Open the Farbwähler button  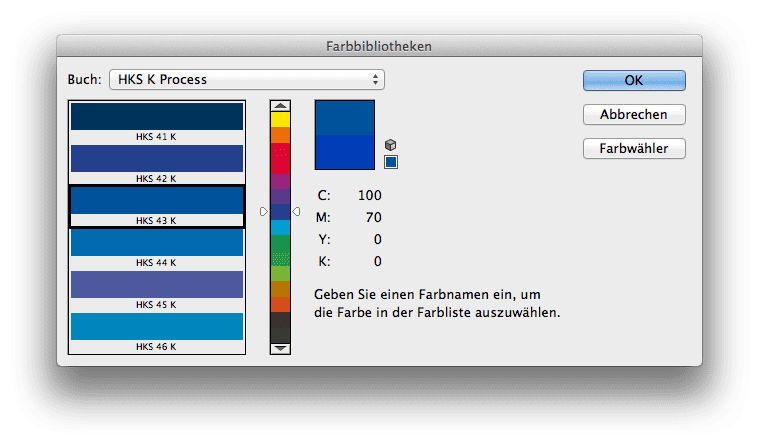coord(634,149)
